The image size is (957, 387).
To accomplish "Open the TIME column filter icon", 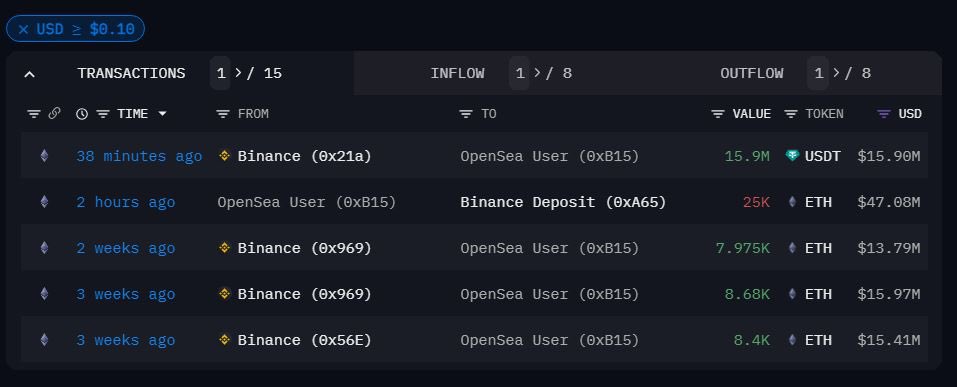I will [103, 114].
